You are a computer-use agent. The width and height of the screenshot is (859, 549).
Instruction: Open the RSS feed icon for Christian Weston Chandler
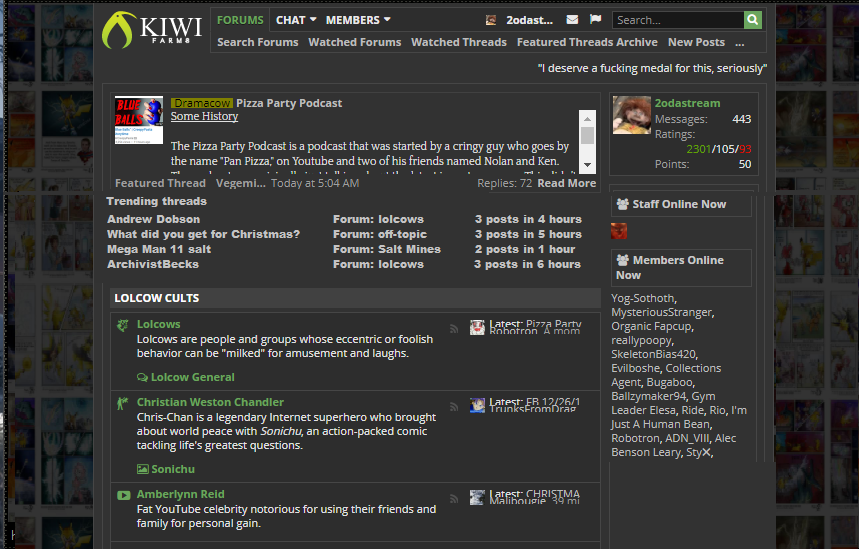[x=454, y=407]
